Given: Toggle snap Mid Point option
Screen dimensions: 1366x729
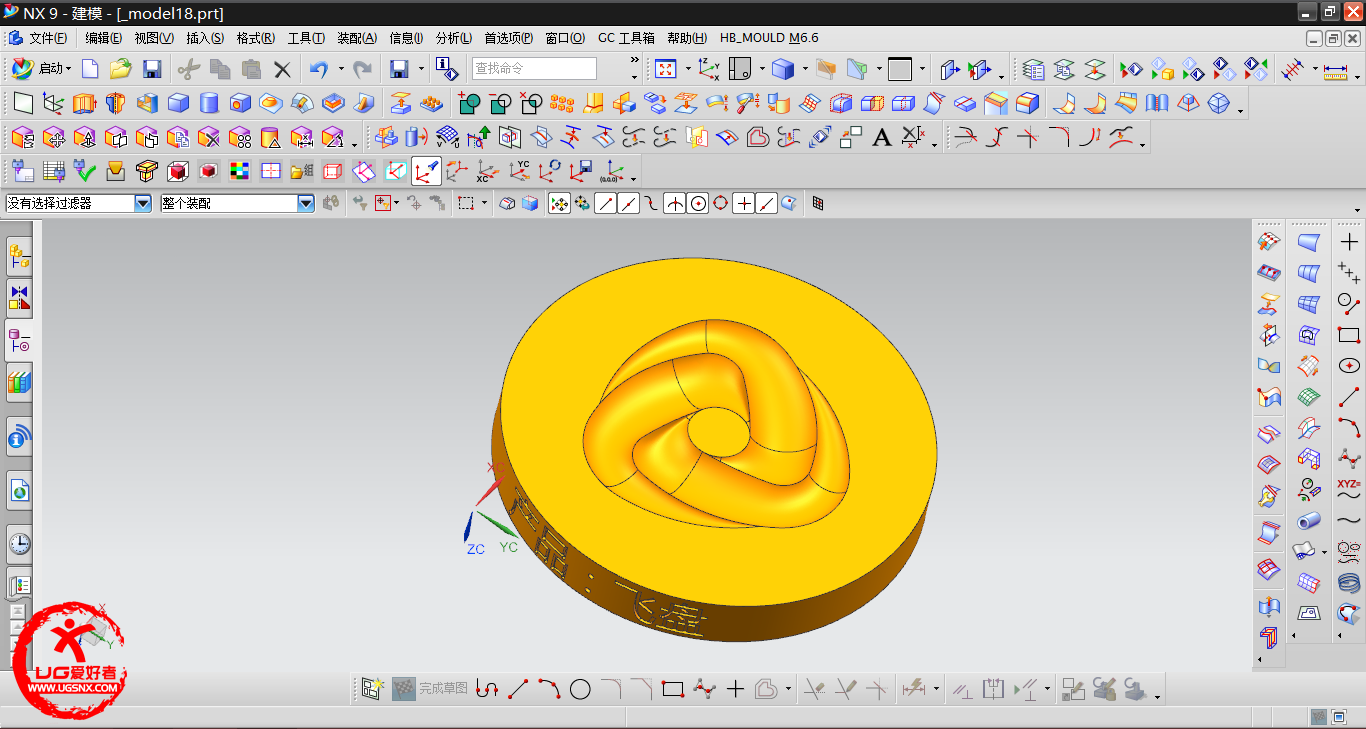Looking at the screenshot, I should (628, 203).
